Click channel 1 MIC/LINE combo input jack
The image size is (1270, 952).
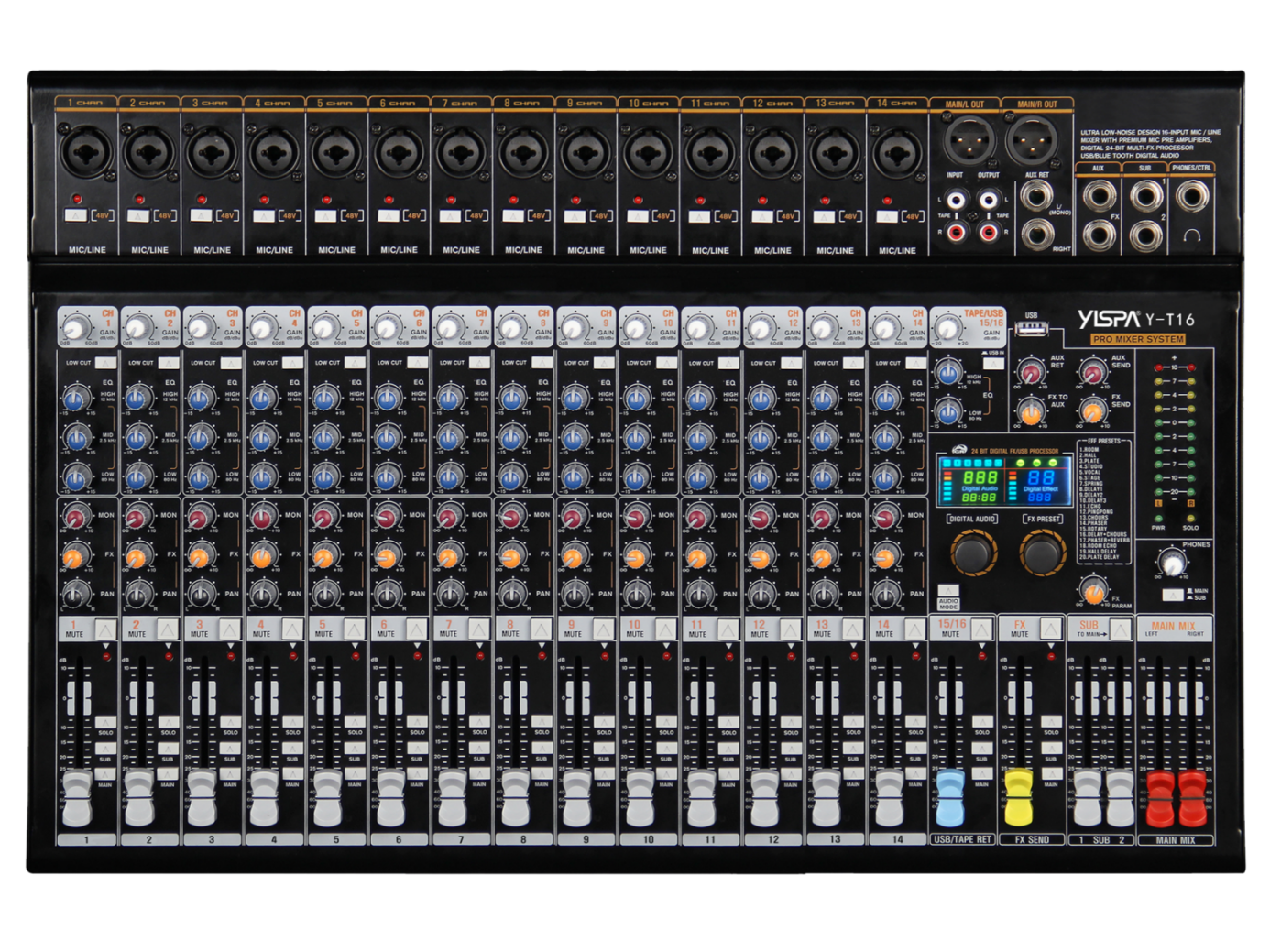[x=86, y=152]
